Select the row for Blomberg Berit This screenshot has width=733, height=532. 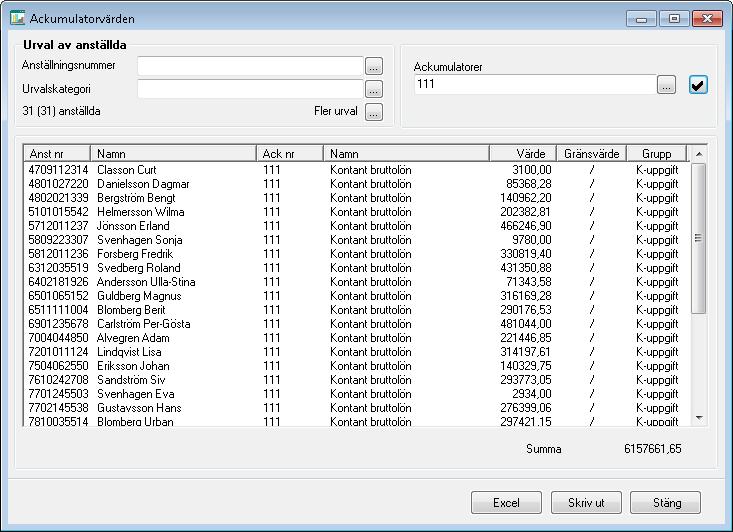pos(357,310)
